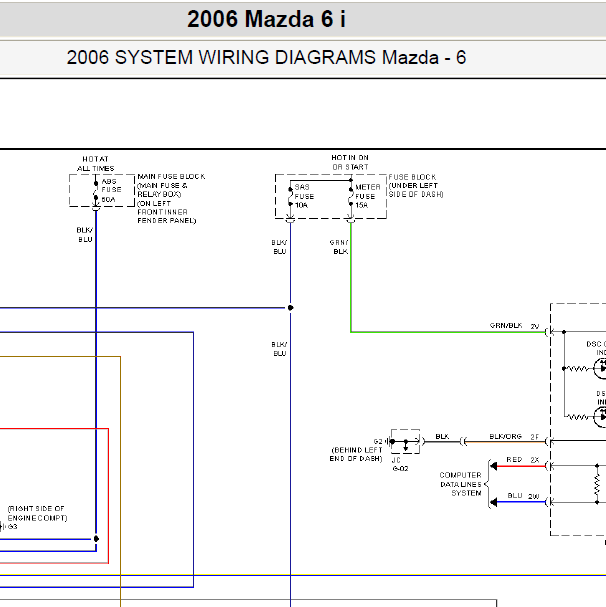
Task: Click 'COMPUTER DATA LINES SYSTEM' text
Action: (x=460, y=484)
